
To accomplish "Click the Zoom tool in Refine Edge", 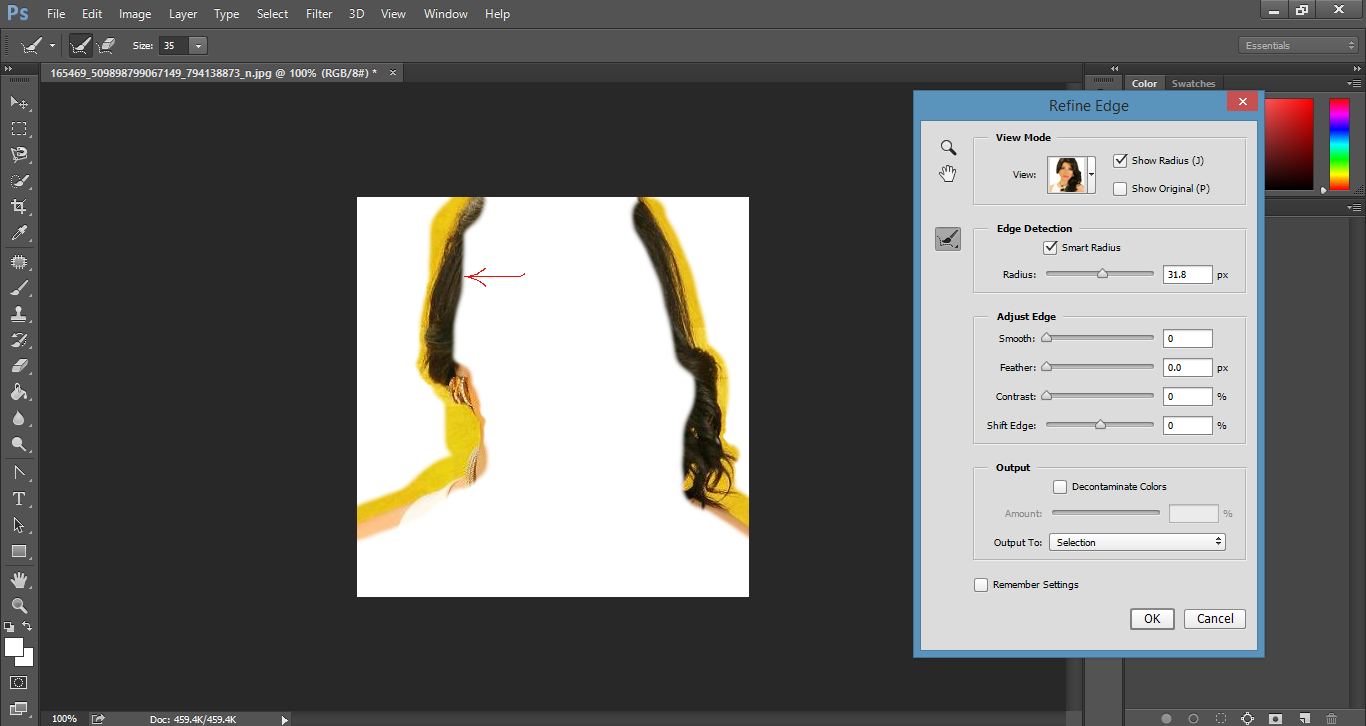I will pos(948,147).
